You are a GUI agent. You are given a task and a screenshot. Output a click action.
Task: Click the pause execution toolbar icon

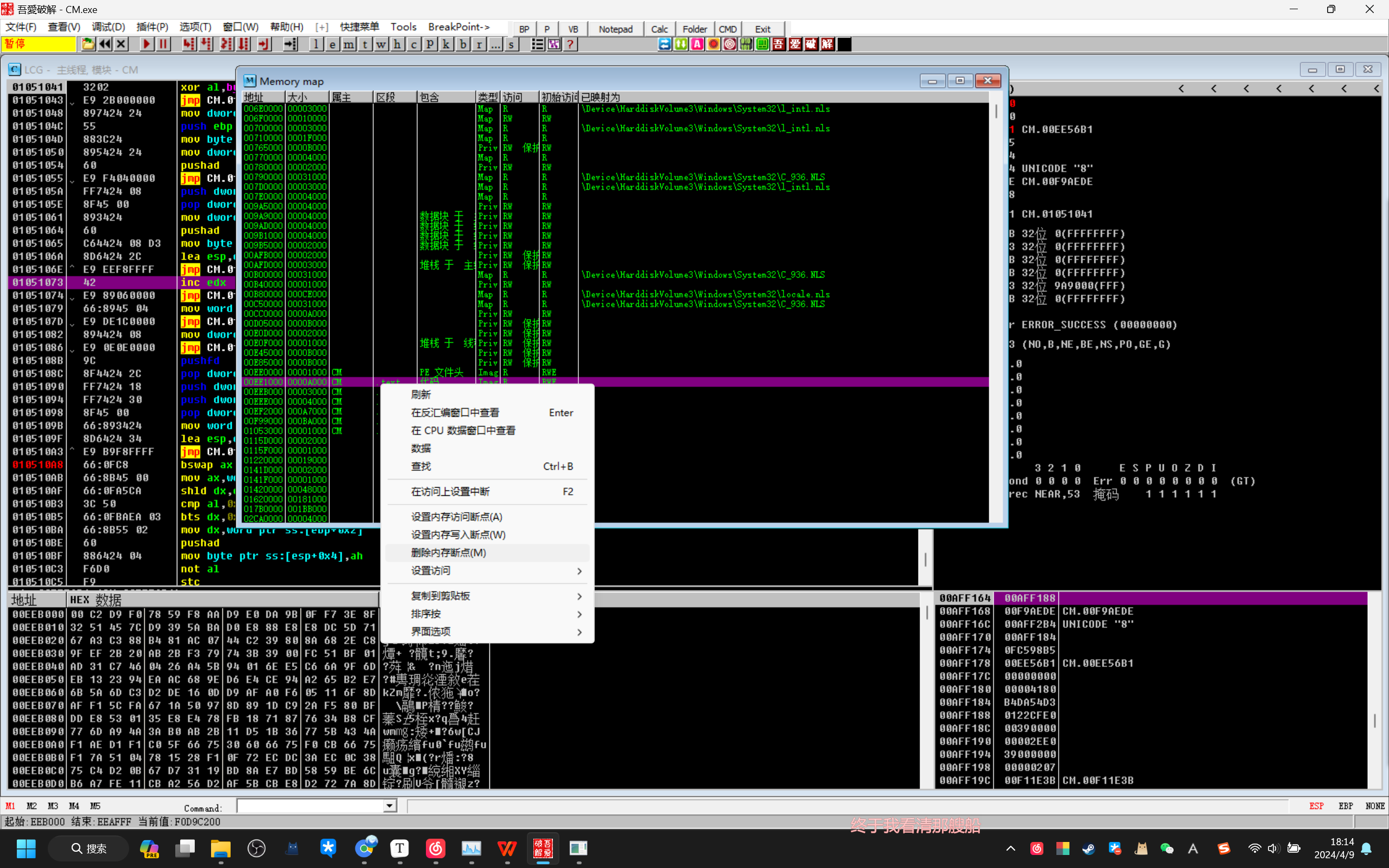[163, 44]
